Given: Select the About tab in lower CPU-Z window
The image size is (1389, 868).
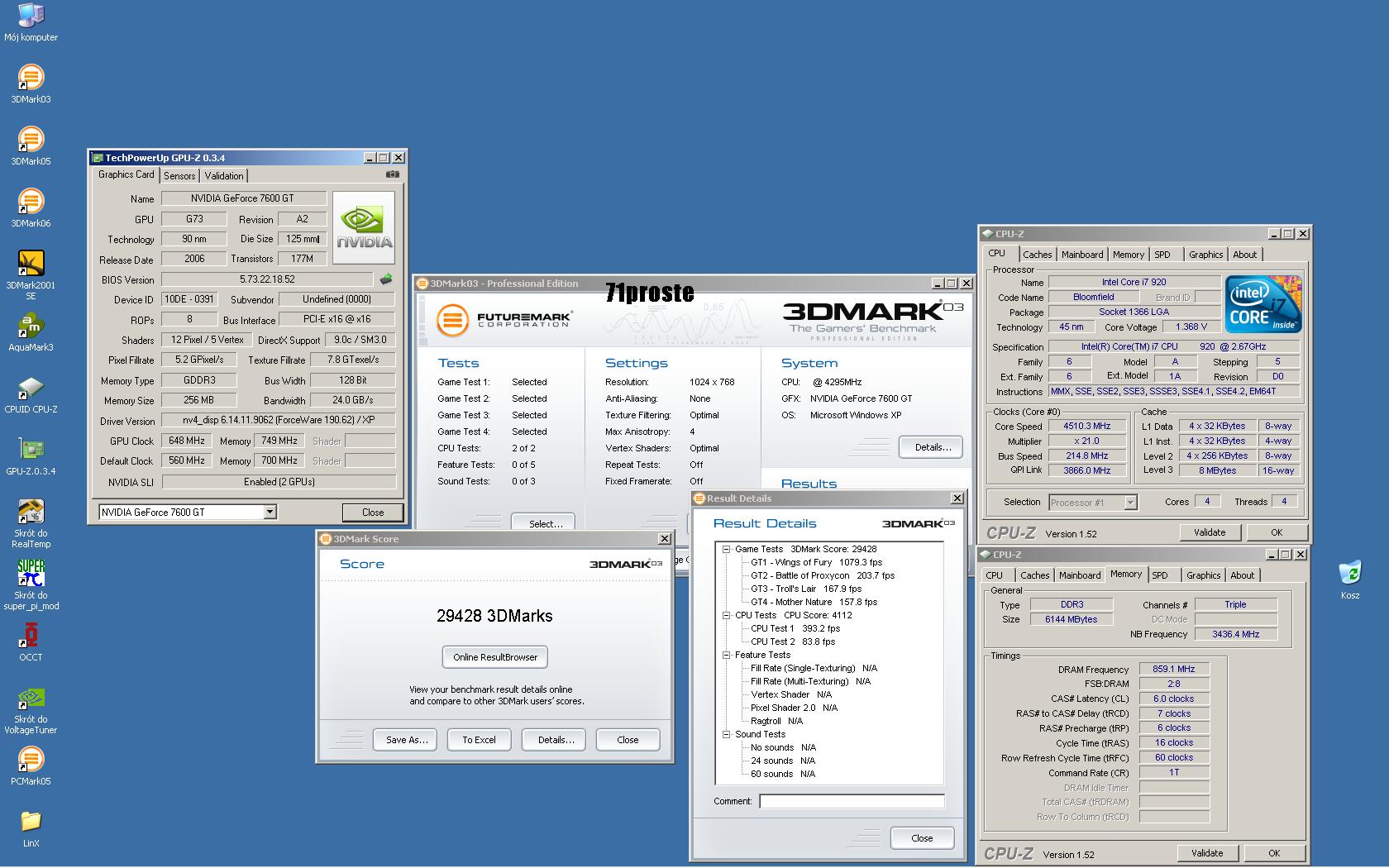Looking at the screenshot, I should click(x=1243, y=575).
